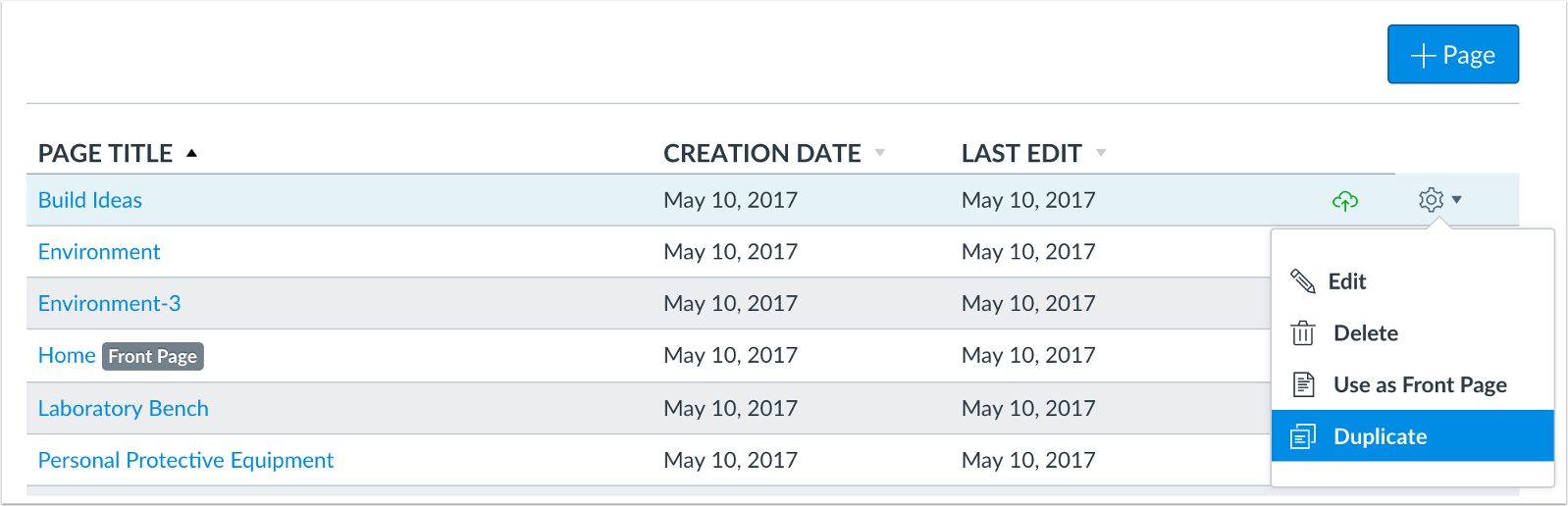
Task: Sort by Last Edit column arrow
Action: pyautogui.click(x=1101, y=153)
